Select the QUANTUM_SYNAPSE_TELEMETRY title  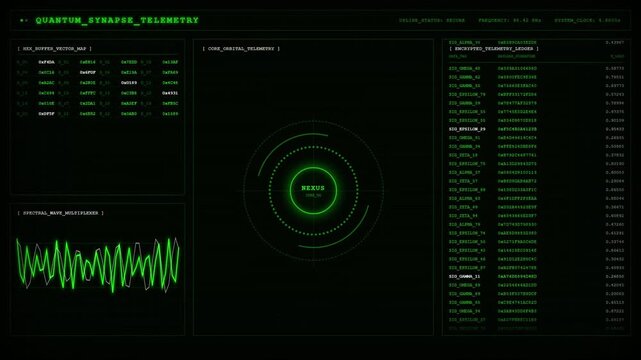tap(117, 20)
